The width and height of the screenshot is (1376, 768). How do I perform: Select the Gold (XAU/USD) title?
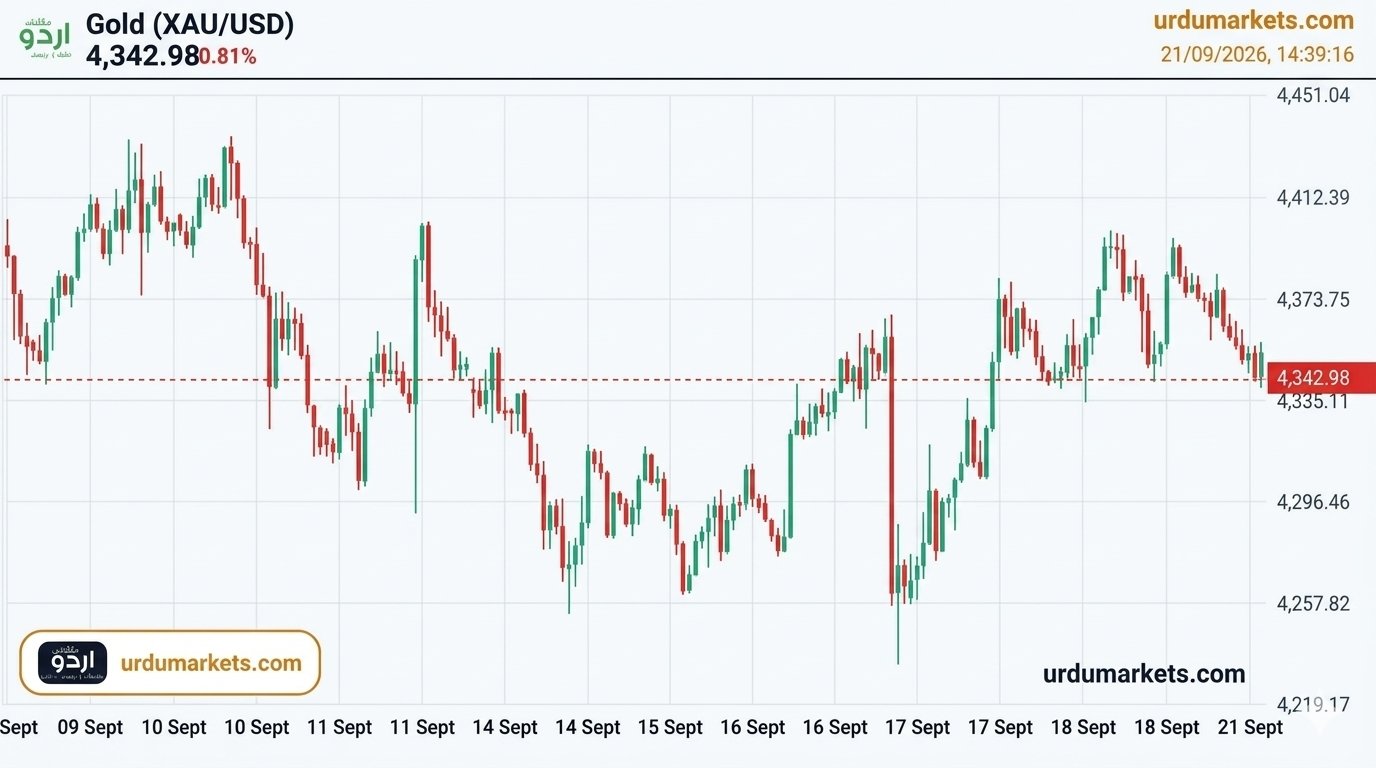pyautogui.click(x=190, y=24)
